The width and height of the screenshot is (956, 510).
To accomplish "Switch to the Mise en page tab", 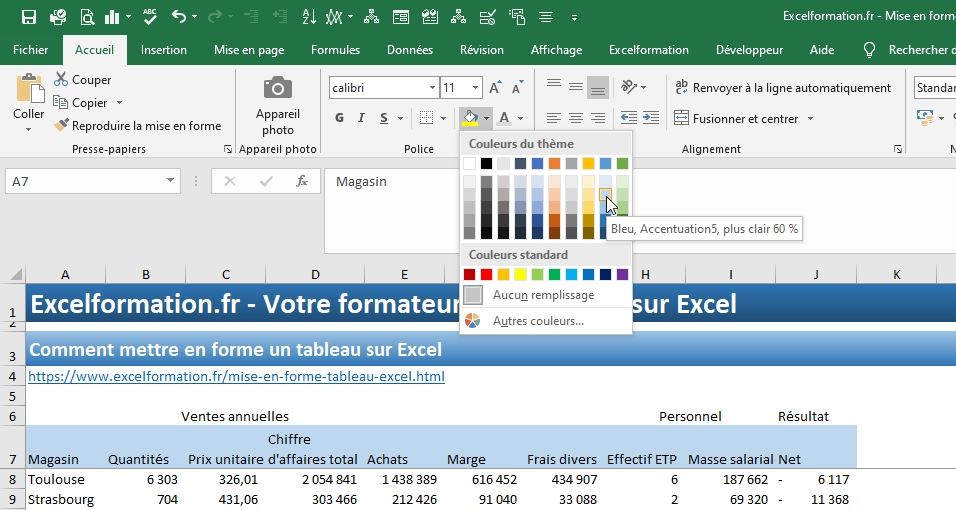I will pos(249,49).
